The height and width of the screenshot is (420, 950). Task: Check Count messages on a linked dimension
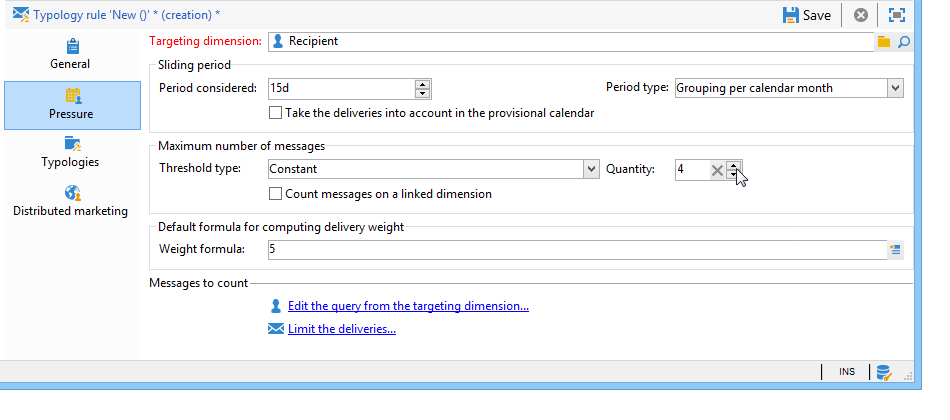276,194
